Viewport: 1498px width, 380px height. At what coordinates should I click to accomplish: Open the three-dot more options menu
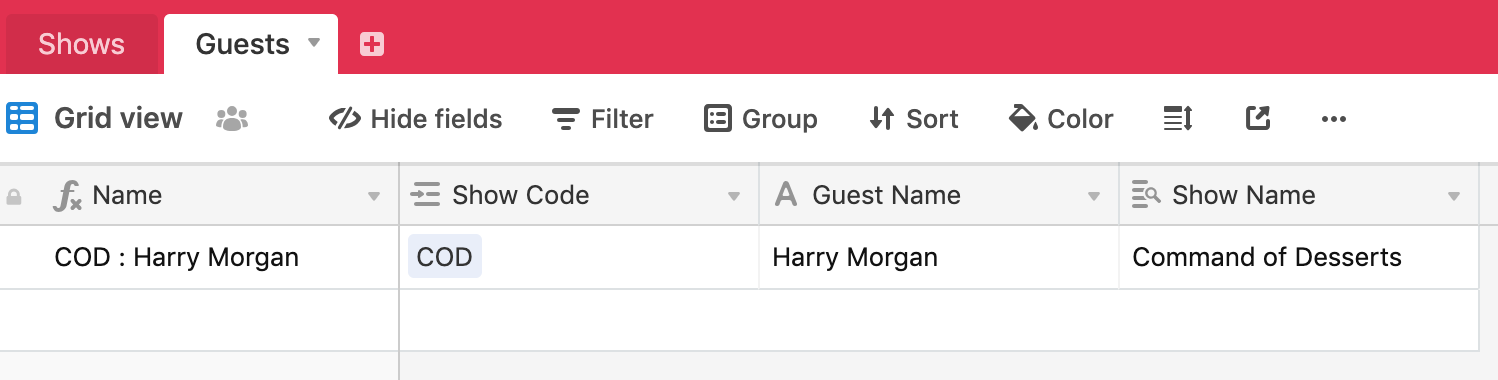1334,119
